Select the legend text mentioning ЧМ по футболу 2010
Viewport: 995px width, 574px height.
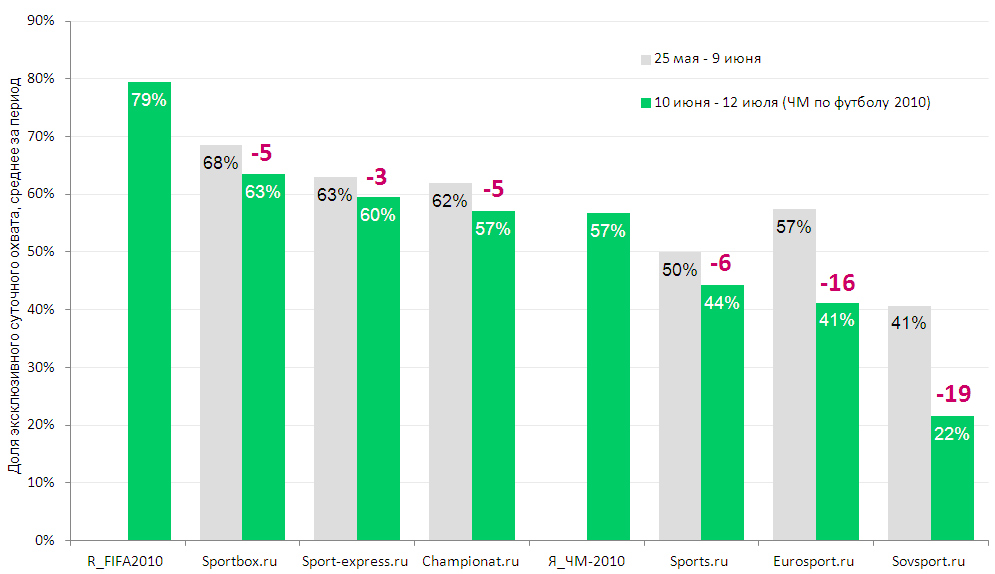point(791,102)
